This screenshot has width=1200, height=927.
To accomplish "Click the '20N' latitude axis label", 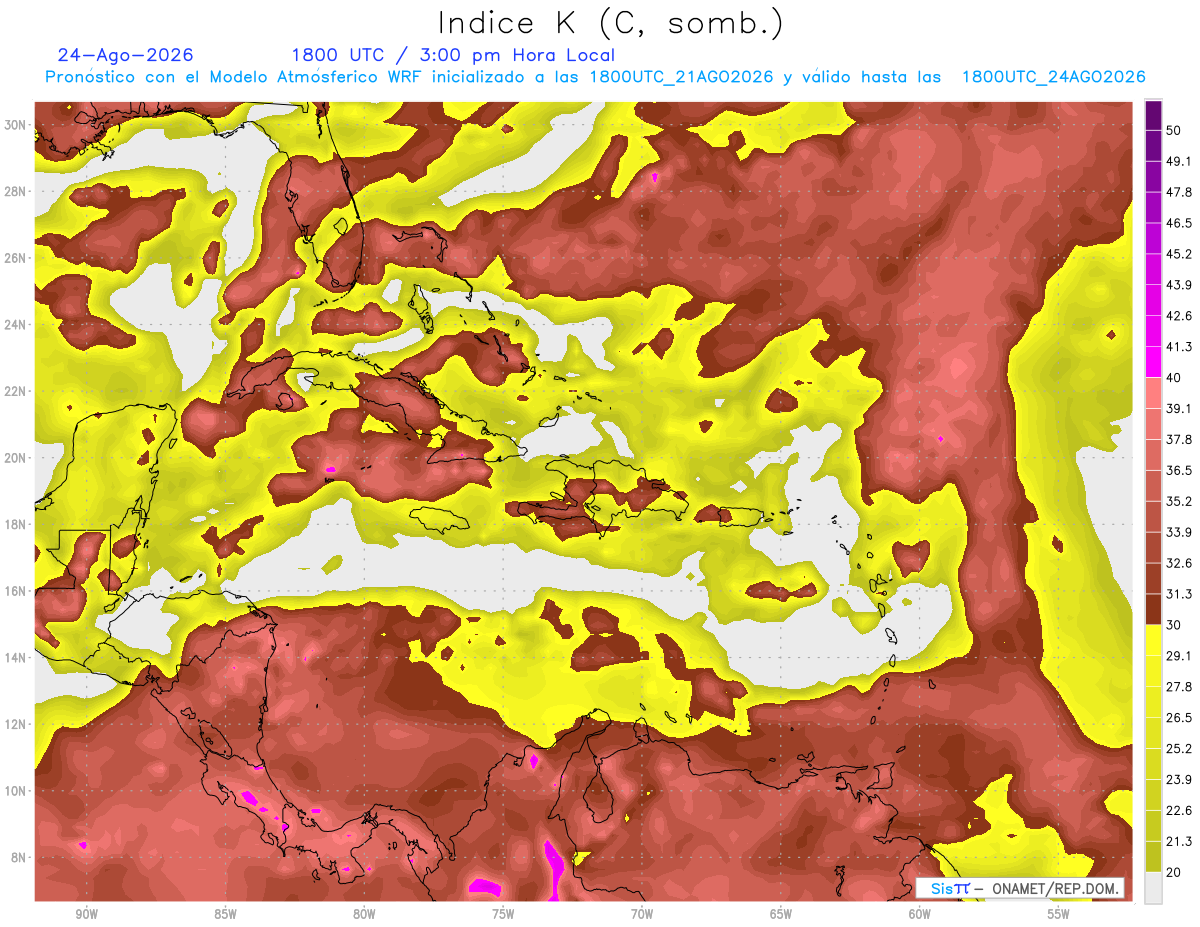I will point(15,458).
